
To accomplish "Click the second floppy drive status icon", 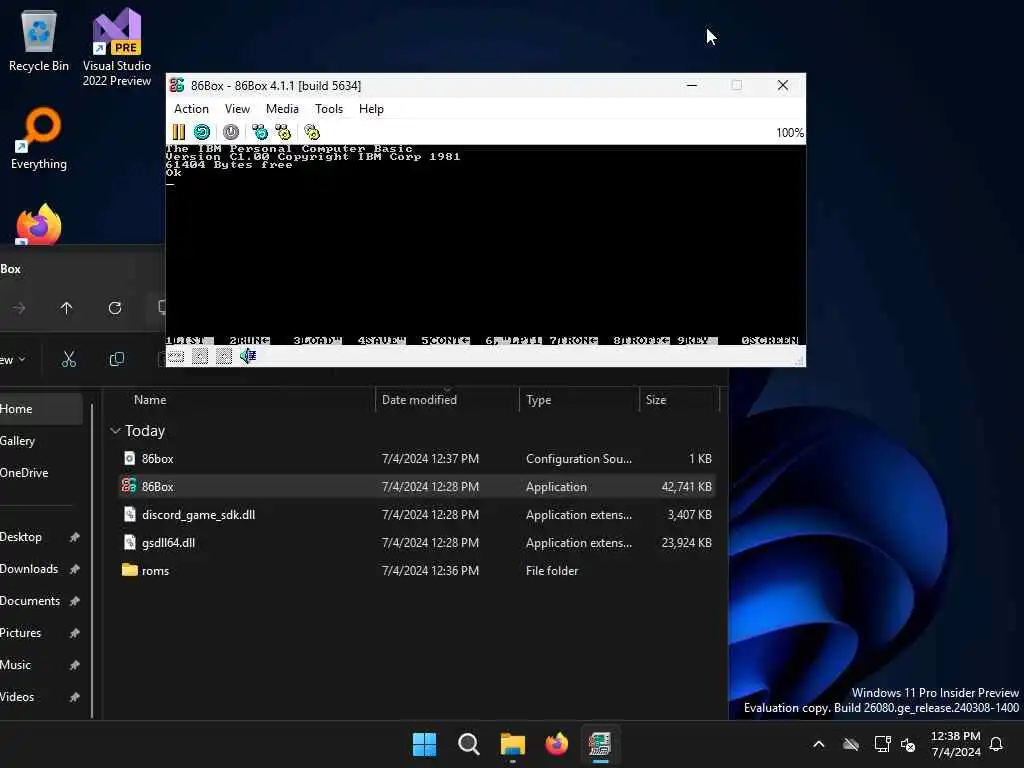I will pyautogui.click(x=223, y=356).
